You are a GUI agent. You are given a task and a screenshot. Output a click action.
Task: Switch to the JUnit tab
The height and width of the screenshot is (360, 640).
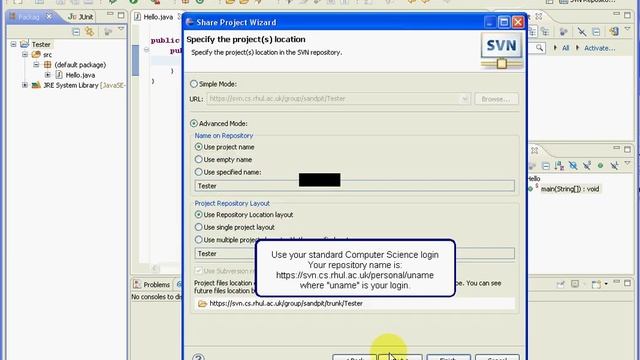click(x=81, y=17)
